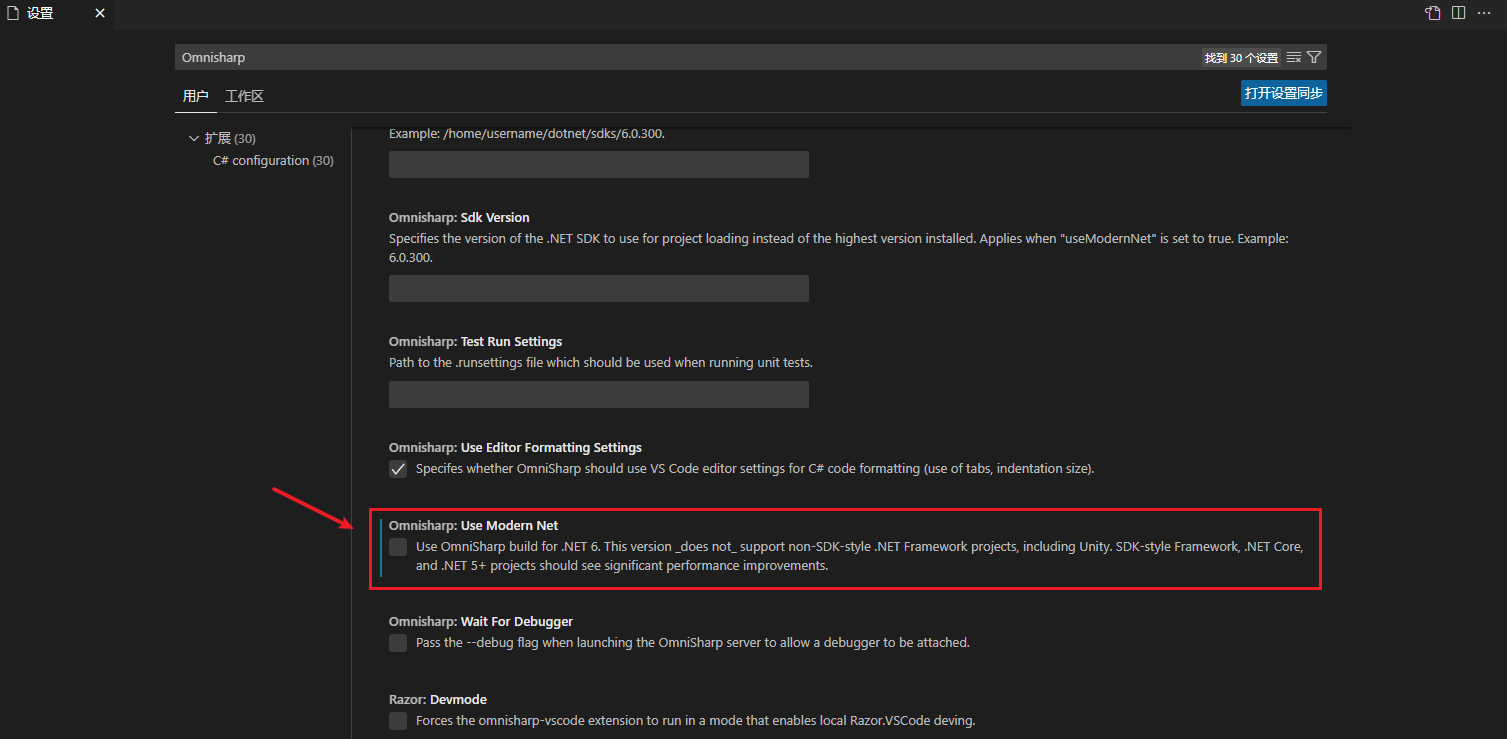
Task: Click 打开设置同步 button
Action: click(1284, 93)
